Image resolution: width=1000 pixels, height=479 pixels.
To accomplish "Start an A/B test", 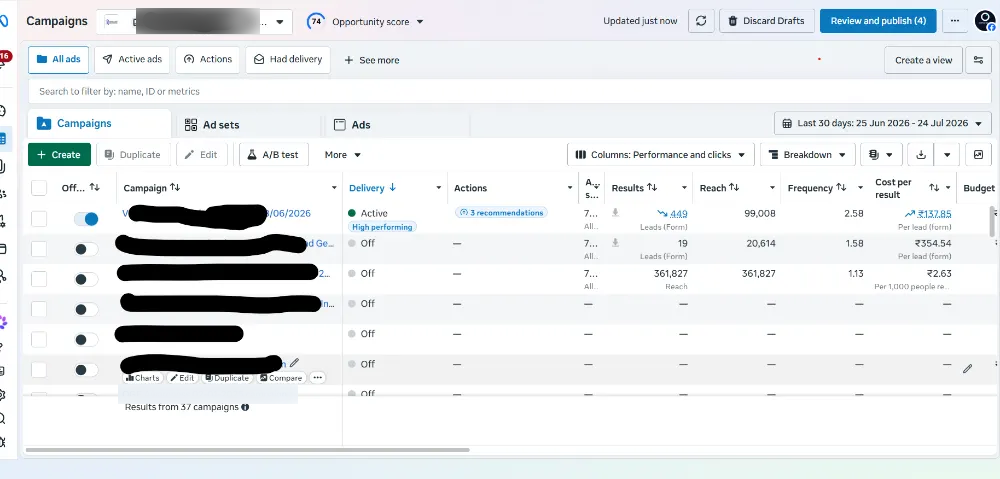I will [x=274, y=154].
